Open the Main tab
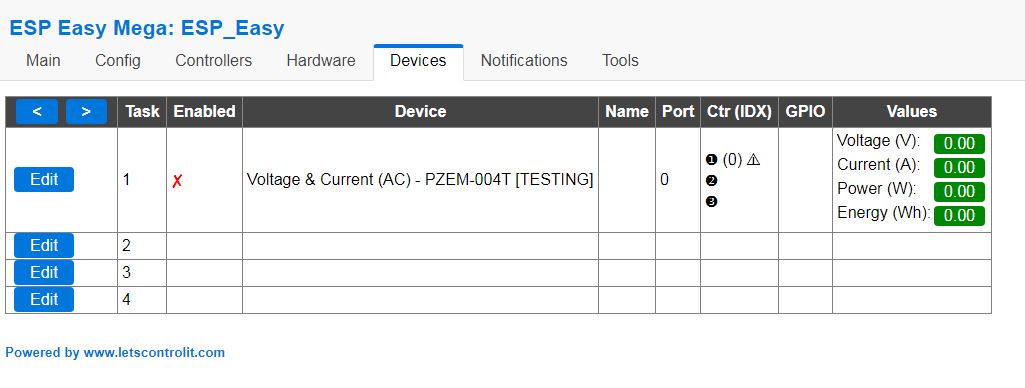This screenshot has width=1025, height=388. (x=43, y=61)
